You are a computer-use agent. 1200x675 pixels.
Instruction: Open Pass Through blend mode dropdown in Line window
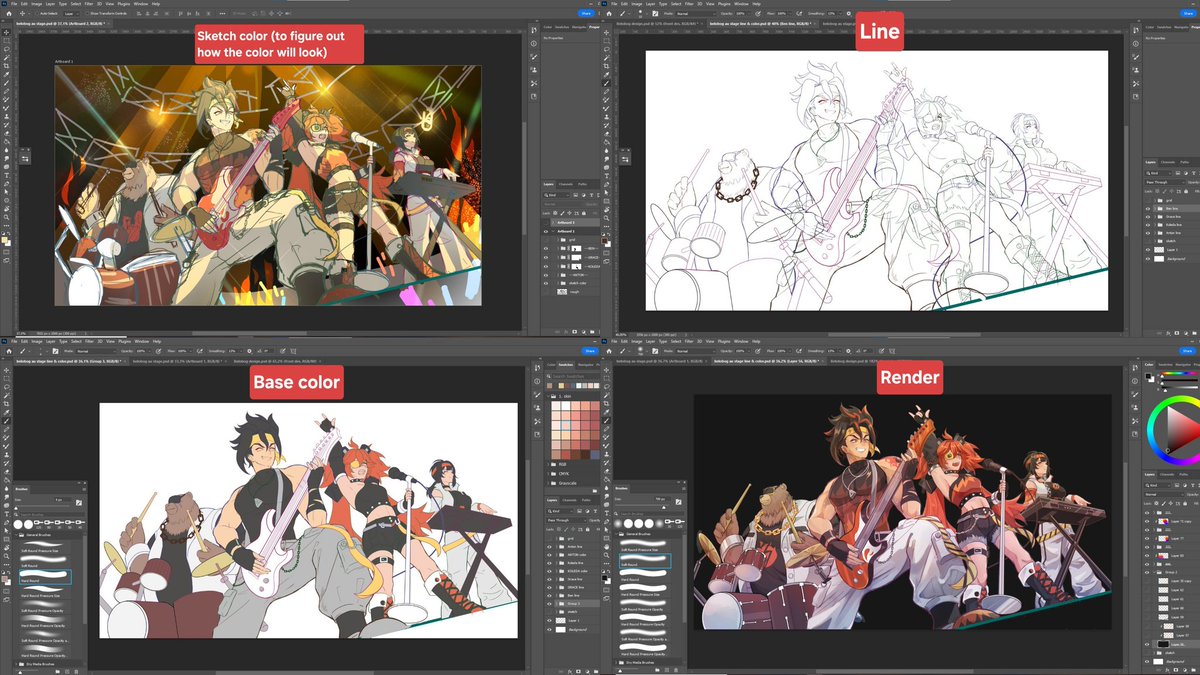1165,182
